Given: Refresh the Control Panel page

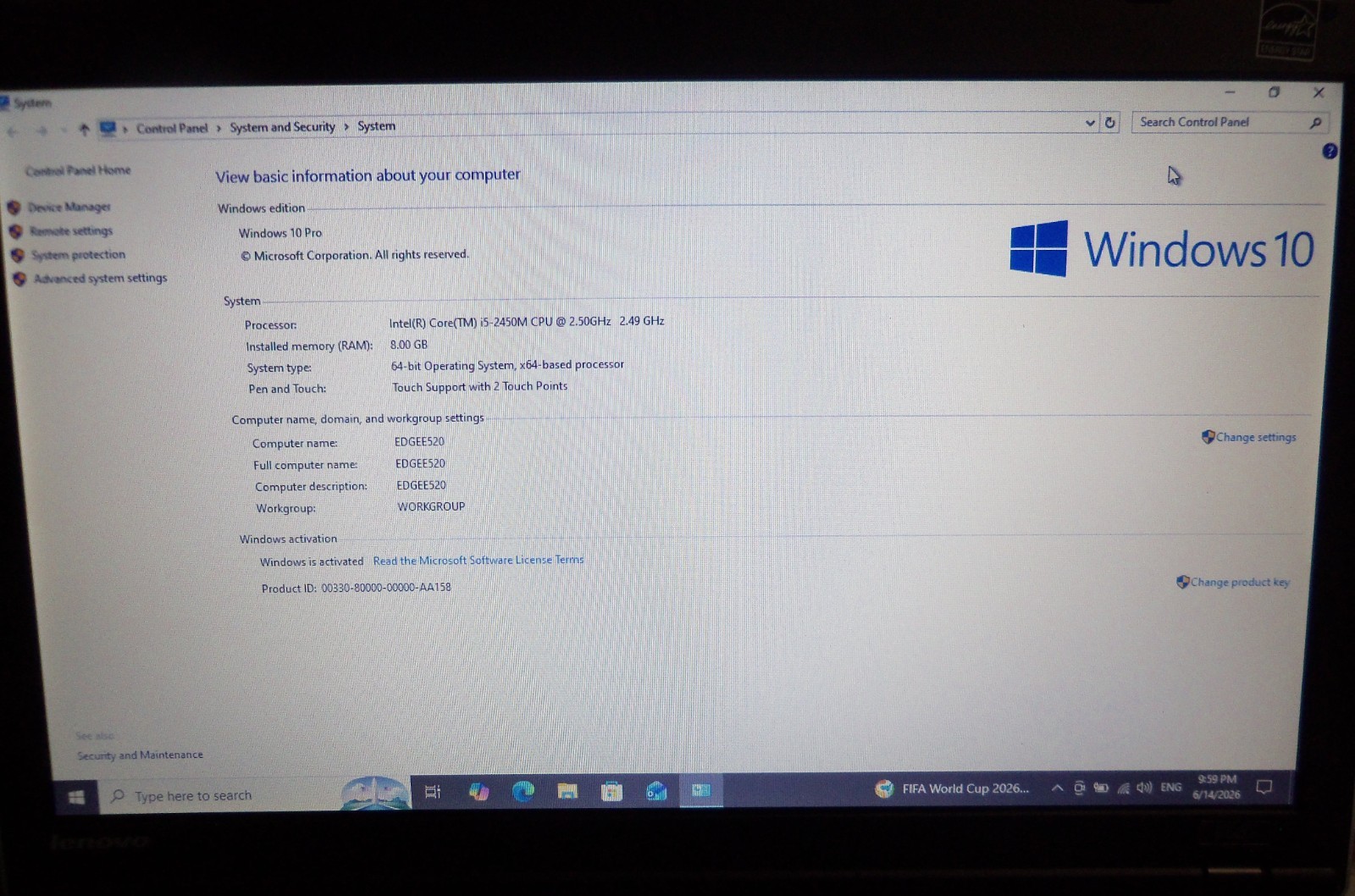Looking at the screenshot, I should [1110, 123].
